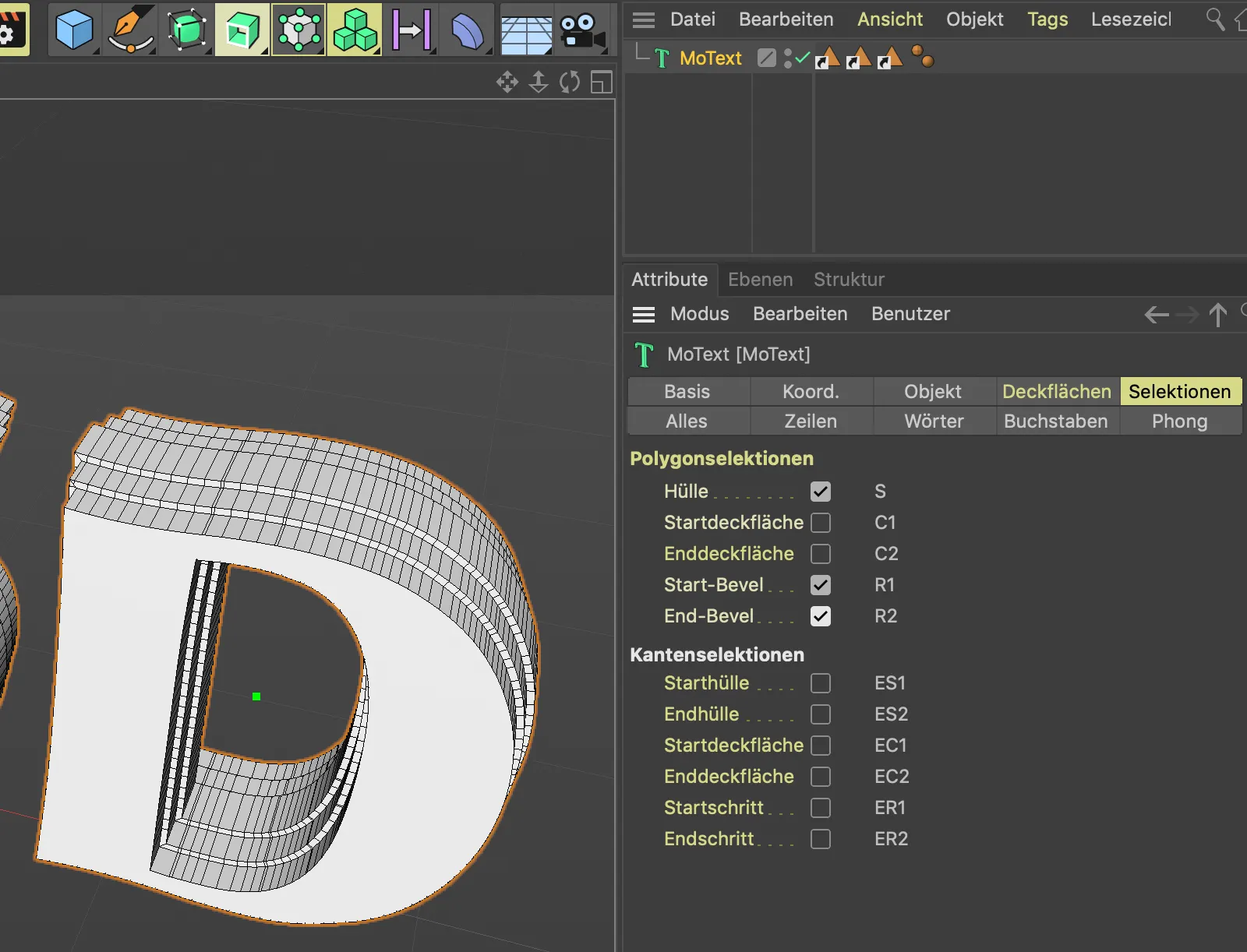Select the Cube primitive tool
Viewport: 1247px width, 952px height.
point(74,30)
